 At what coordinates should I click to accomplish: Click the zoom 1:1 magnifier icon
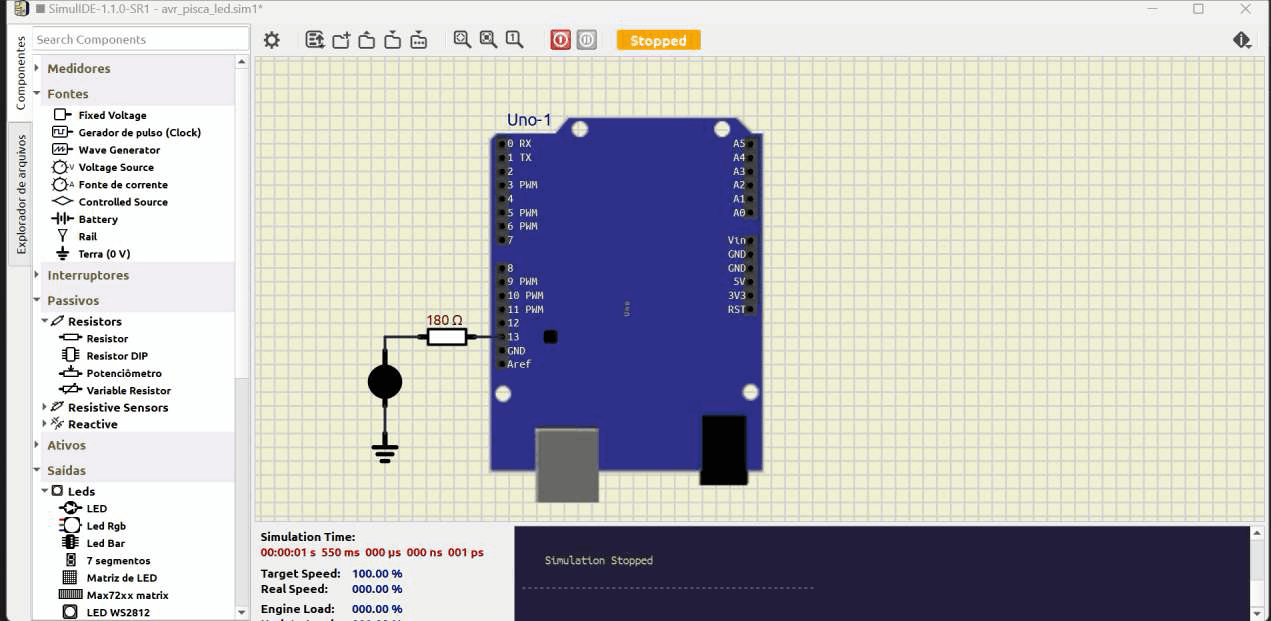[514, 40]
